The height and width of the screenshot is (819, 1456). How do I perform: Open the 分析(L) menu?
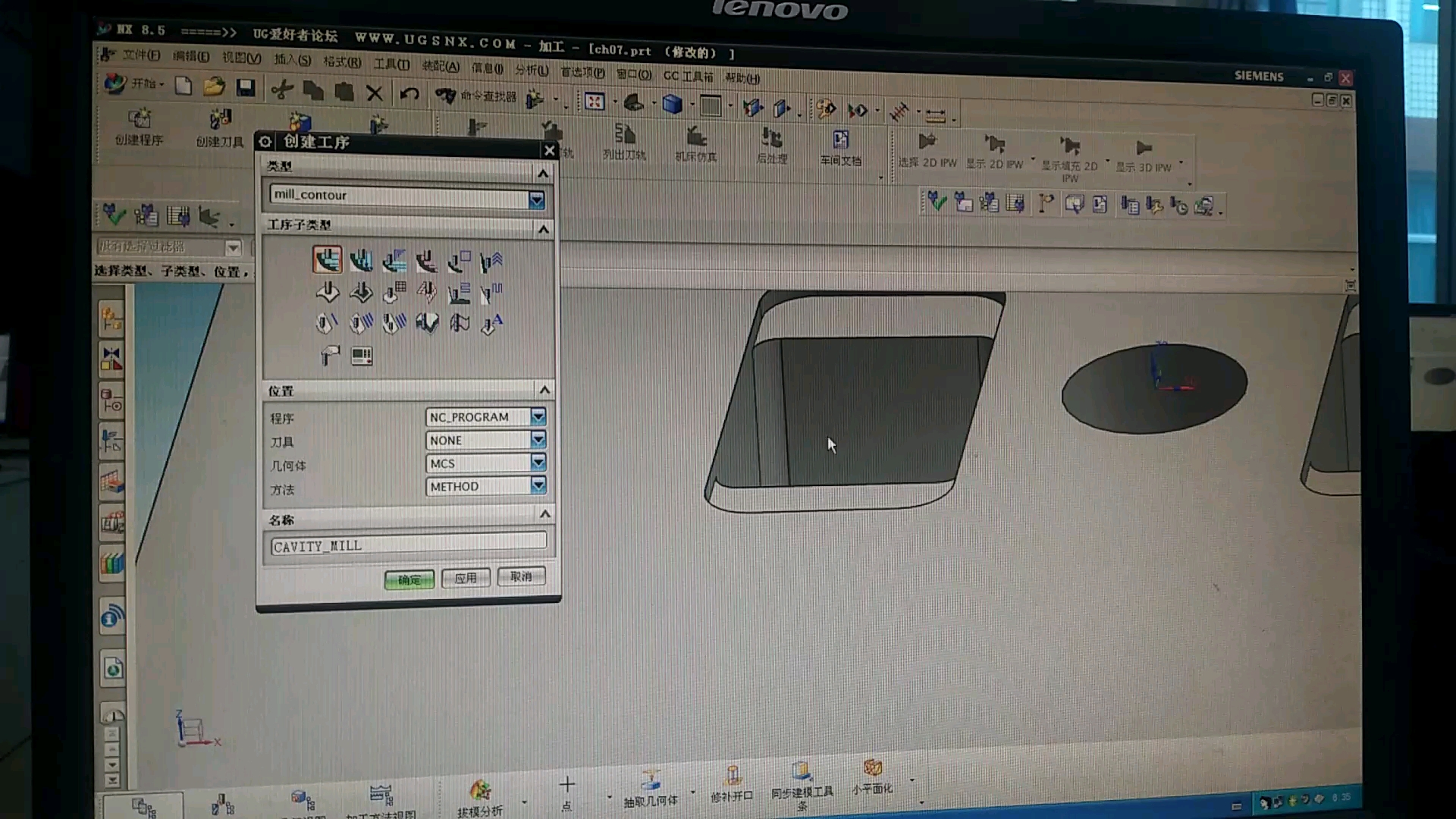tap(532, 70)
